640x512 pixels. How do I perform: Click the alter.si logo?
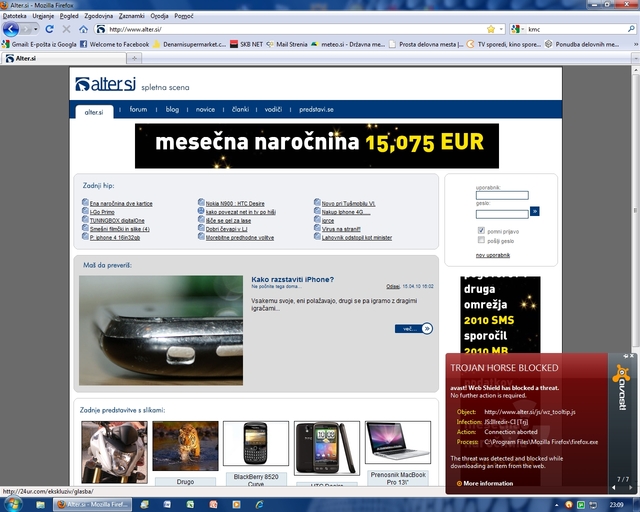click(x=105, y=84)
